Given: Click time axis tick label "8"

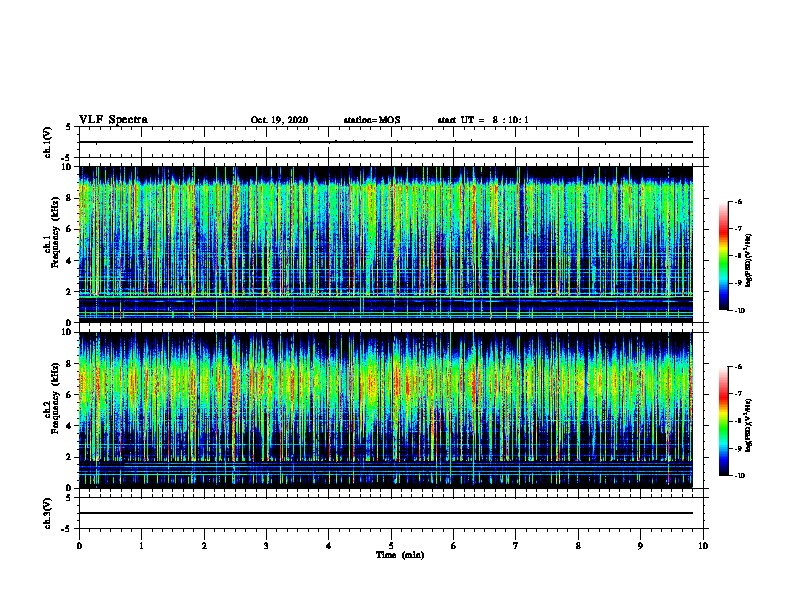Looking at the screenshot, I should pyautogui.click(x=578, y=546).
